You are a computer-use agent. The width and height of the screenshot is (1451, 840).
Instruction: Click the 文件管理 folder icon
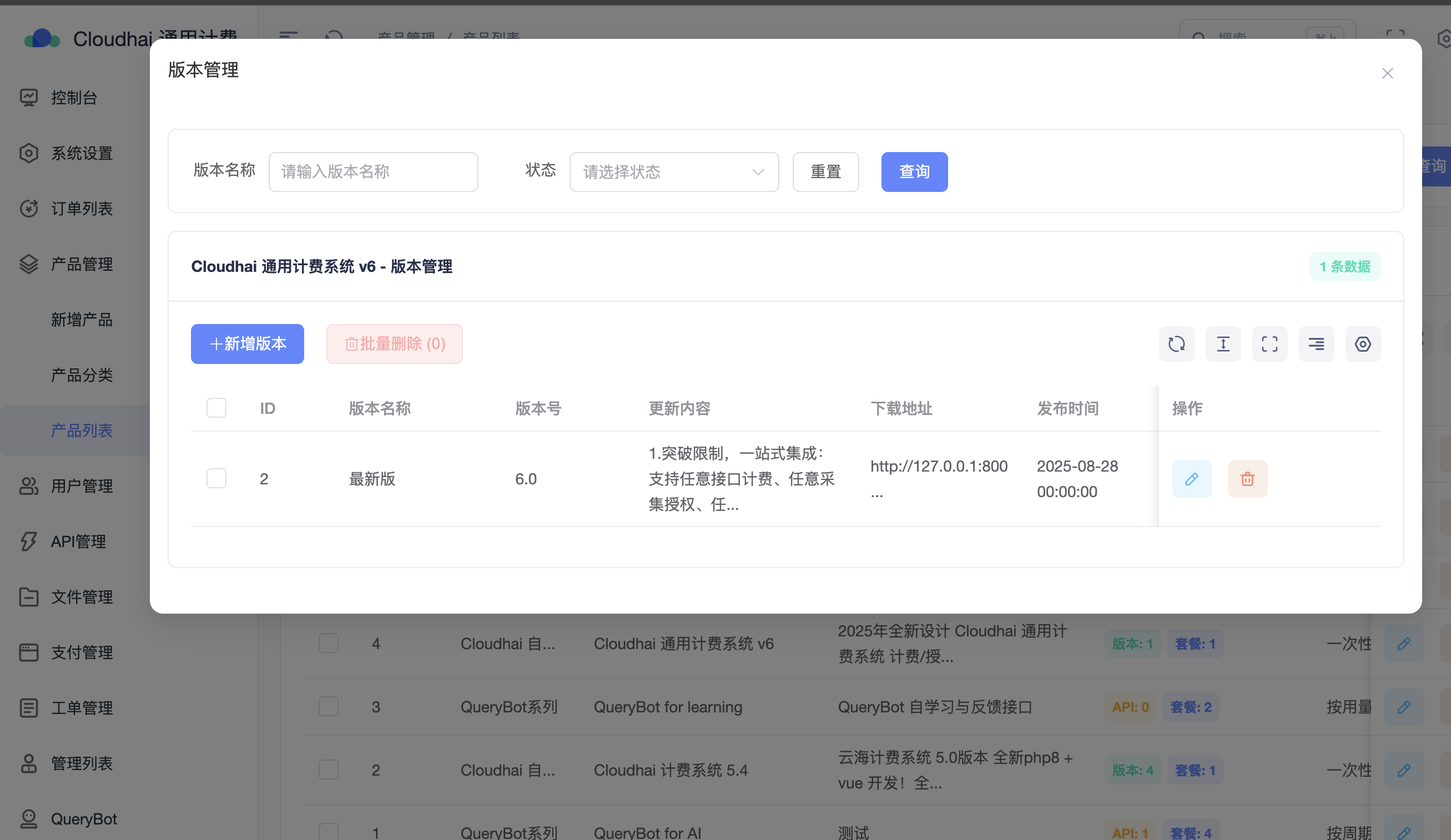(x=28, y=596)
